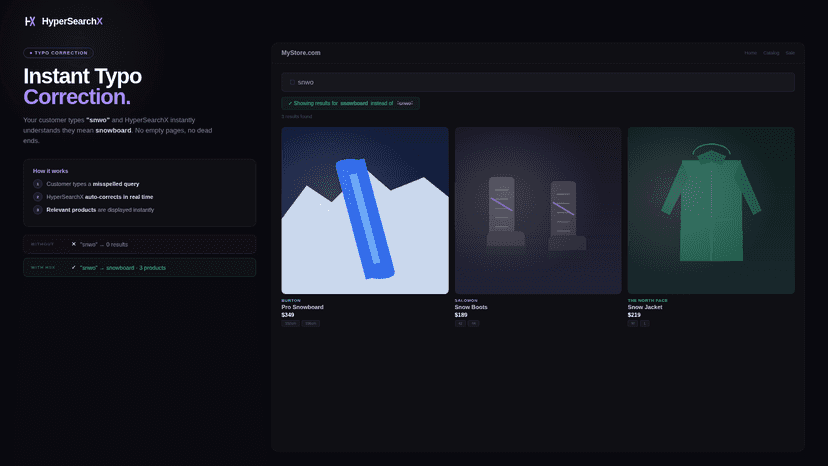Click the 'How it works' heading
828x466 pixels.
point(50,171)
